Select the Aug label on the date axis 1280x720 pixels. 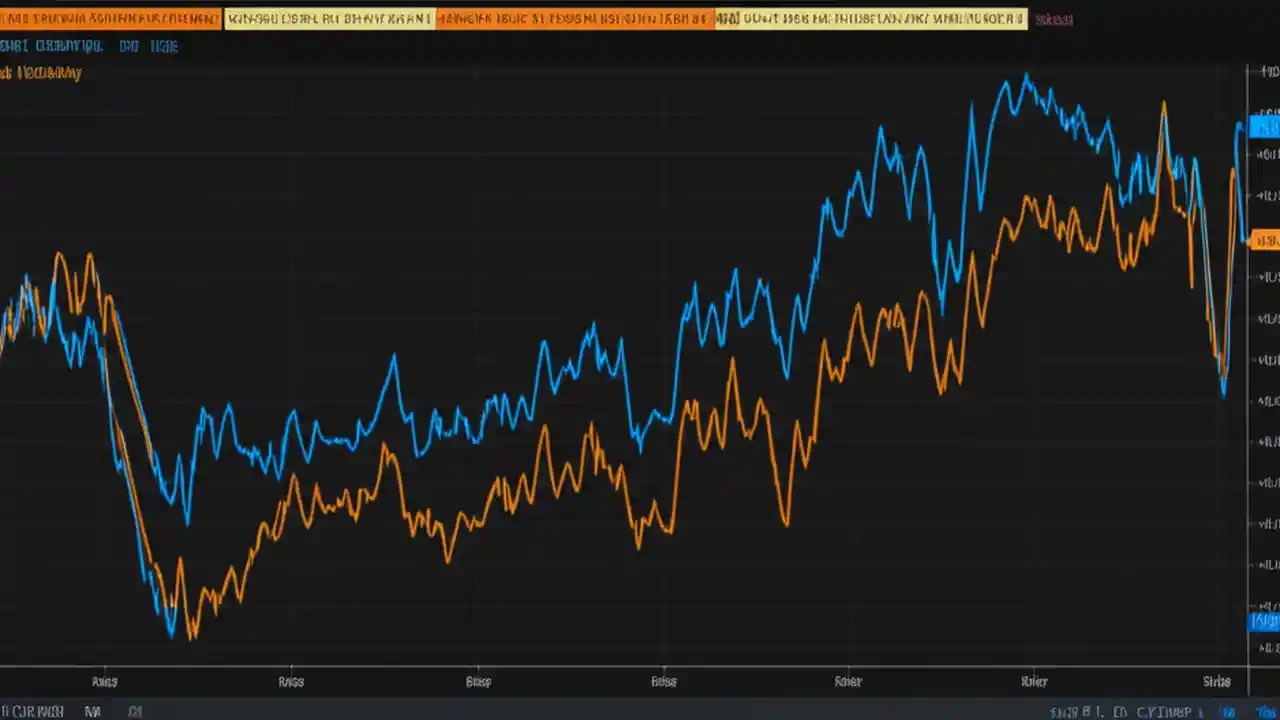105,681
